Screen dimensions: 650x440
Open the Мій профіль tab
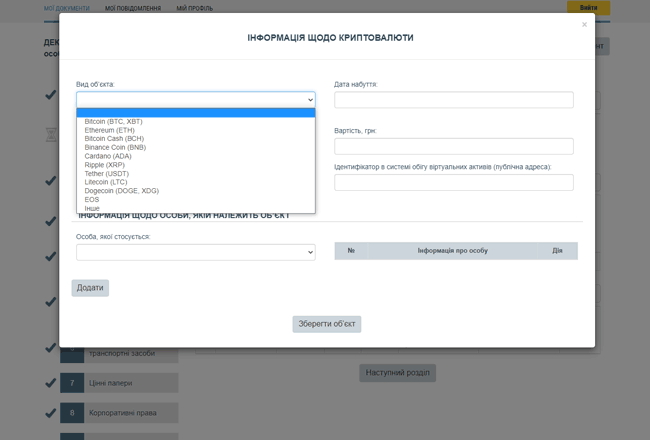click(x=194, y=8)
